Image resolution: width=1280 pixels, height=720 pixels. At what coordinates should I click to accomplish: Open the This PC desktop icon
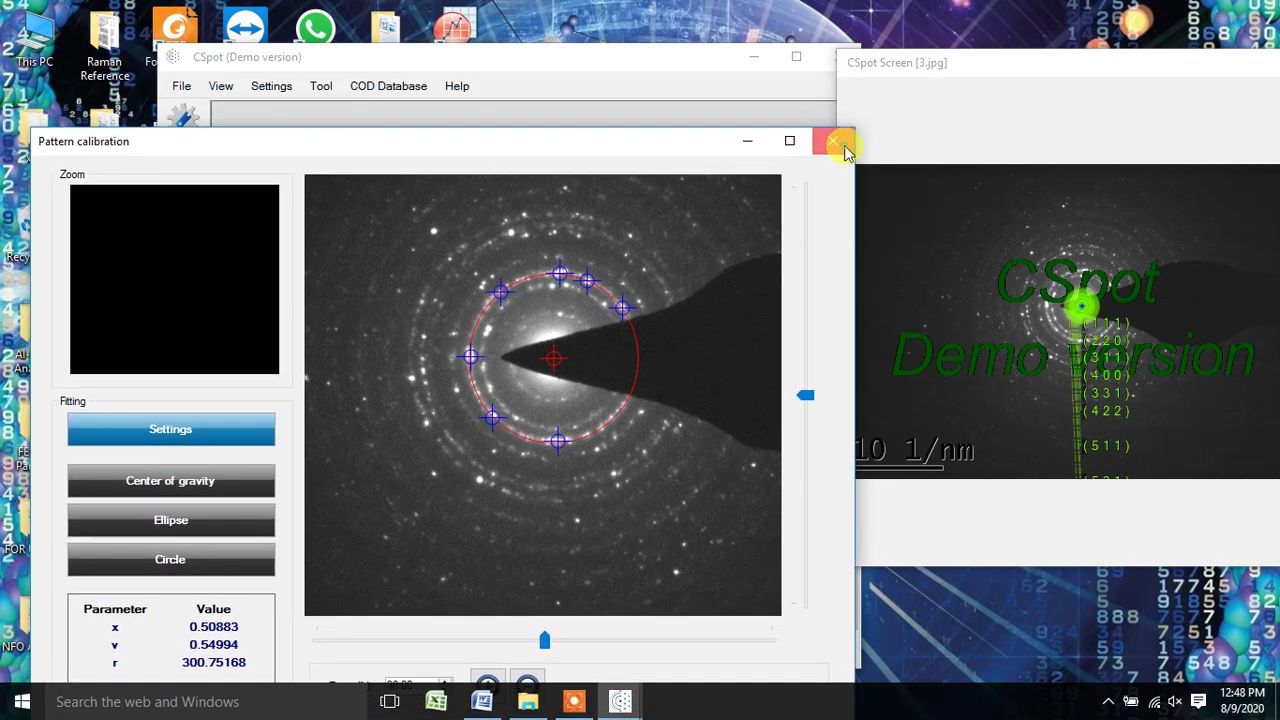pos(34,40)
